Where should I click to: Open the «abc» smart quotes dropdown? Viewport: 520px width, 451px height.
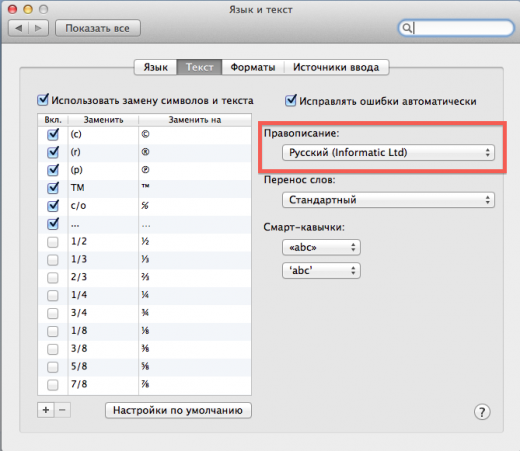tap(321, 247)
